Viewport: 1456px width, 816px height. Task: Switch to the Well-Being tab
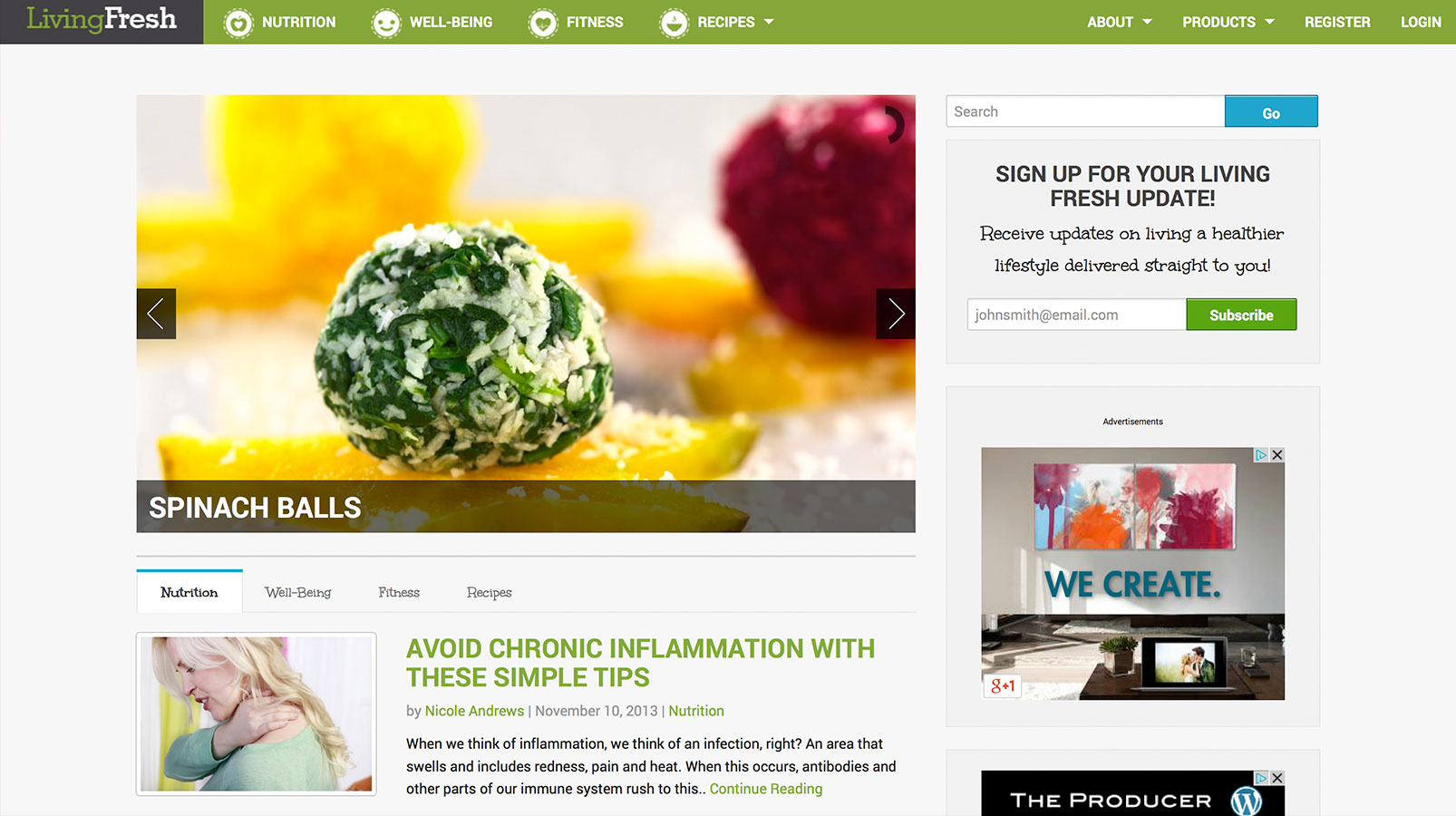(298, 592)
